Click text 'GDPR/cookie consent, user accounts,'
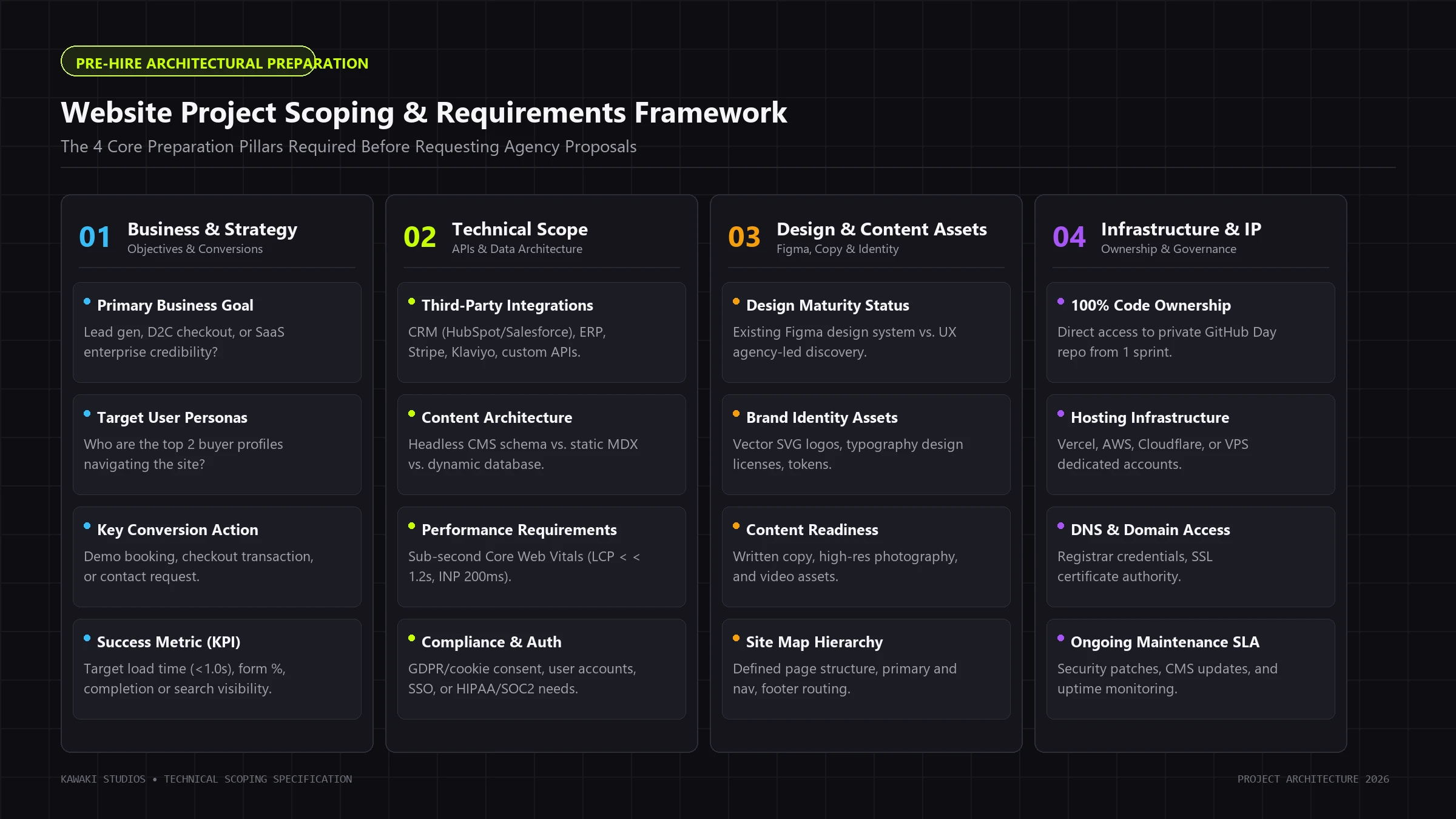1456x819 pixels. coord(522,669)
